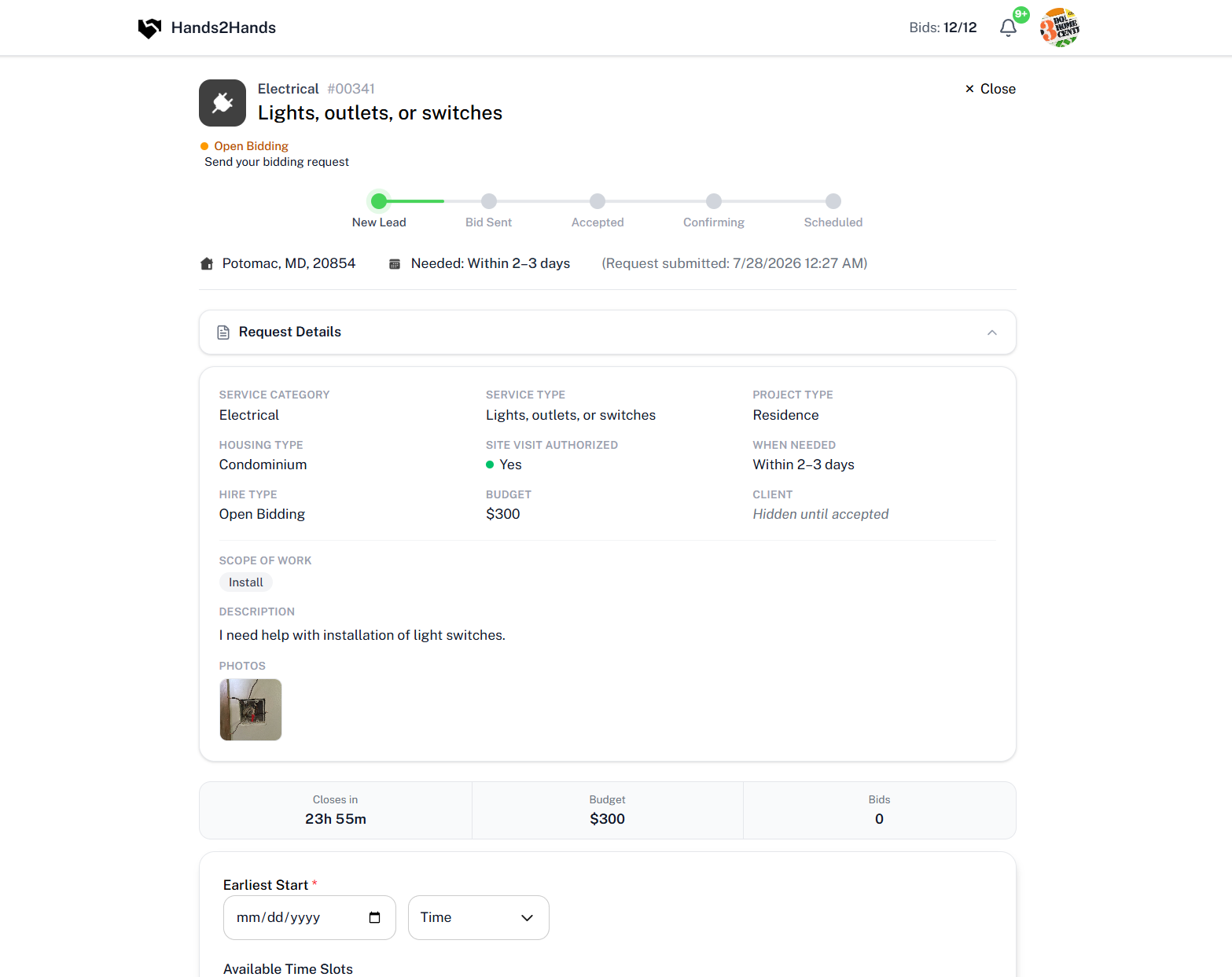1232x977 pixels.
Task: Click the Install scope tag
Action: click(246, 582)
